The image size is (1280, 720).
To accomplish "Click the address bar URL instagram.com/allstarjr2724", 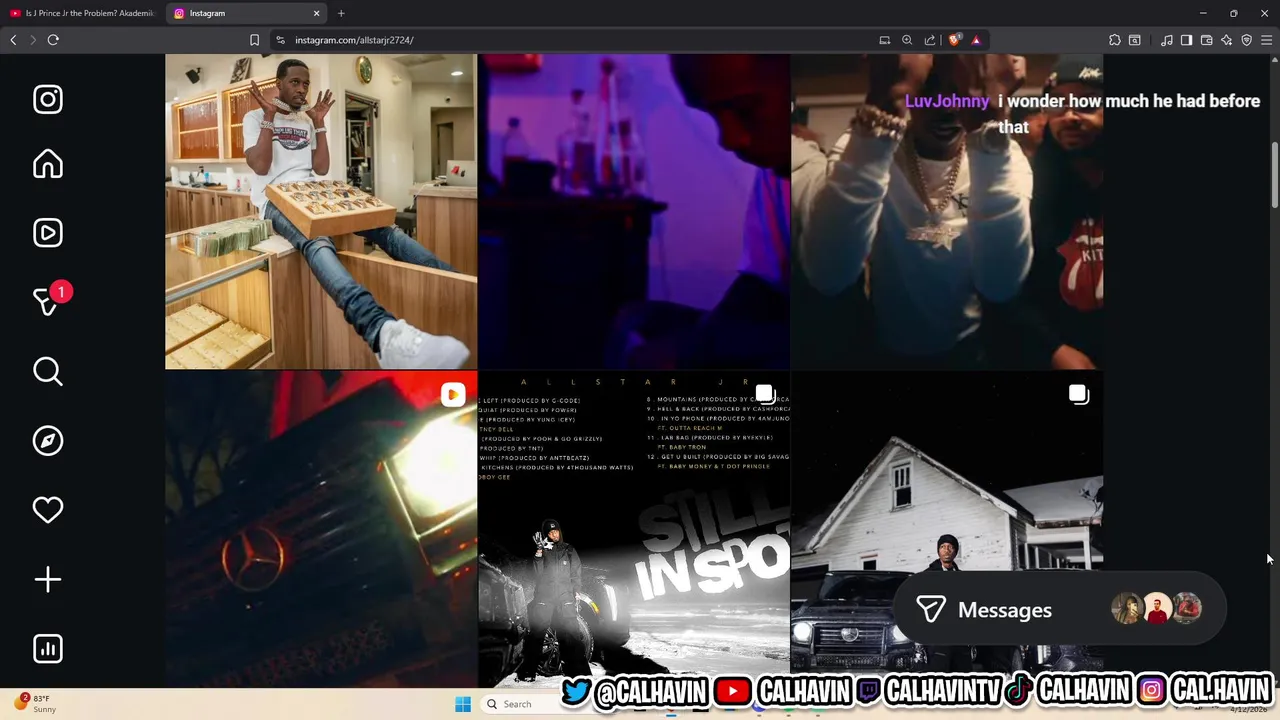I will (354, 40).
